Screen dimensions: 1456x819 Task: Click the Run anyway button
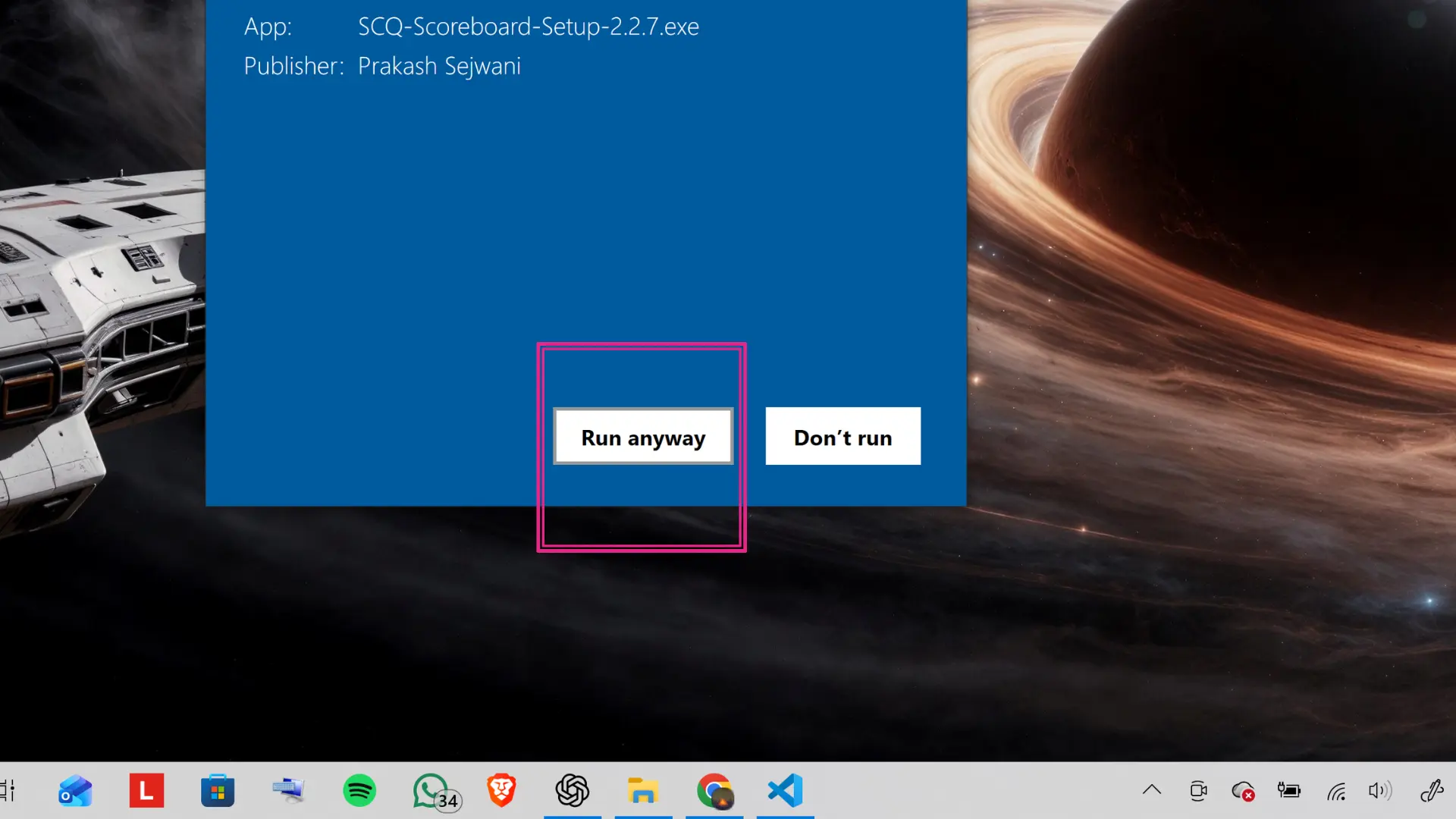pyautogui.click(x=642, y=436)
